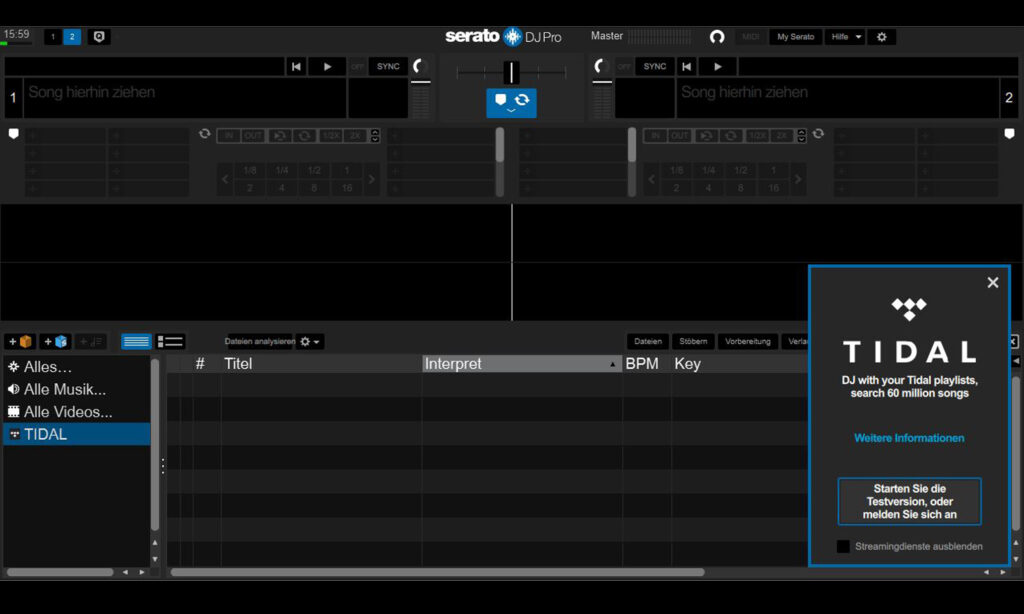The width and height of the screenshot is (1024, 614).
Task: Skip to track start on deck 1
Action: pos(296,66)
